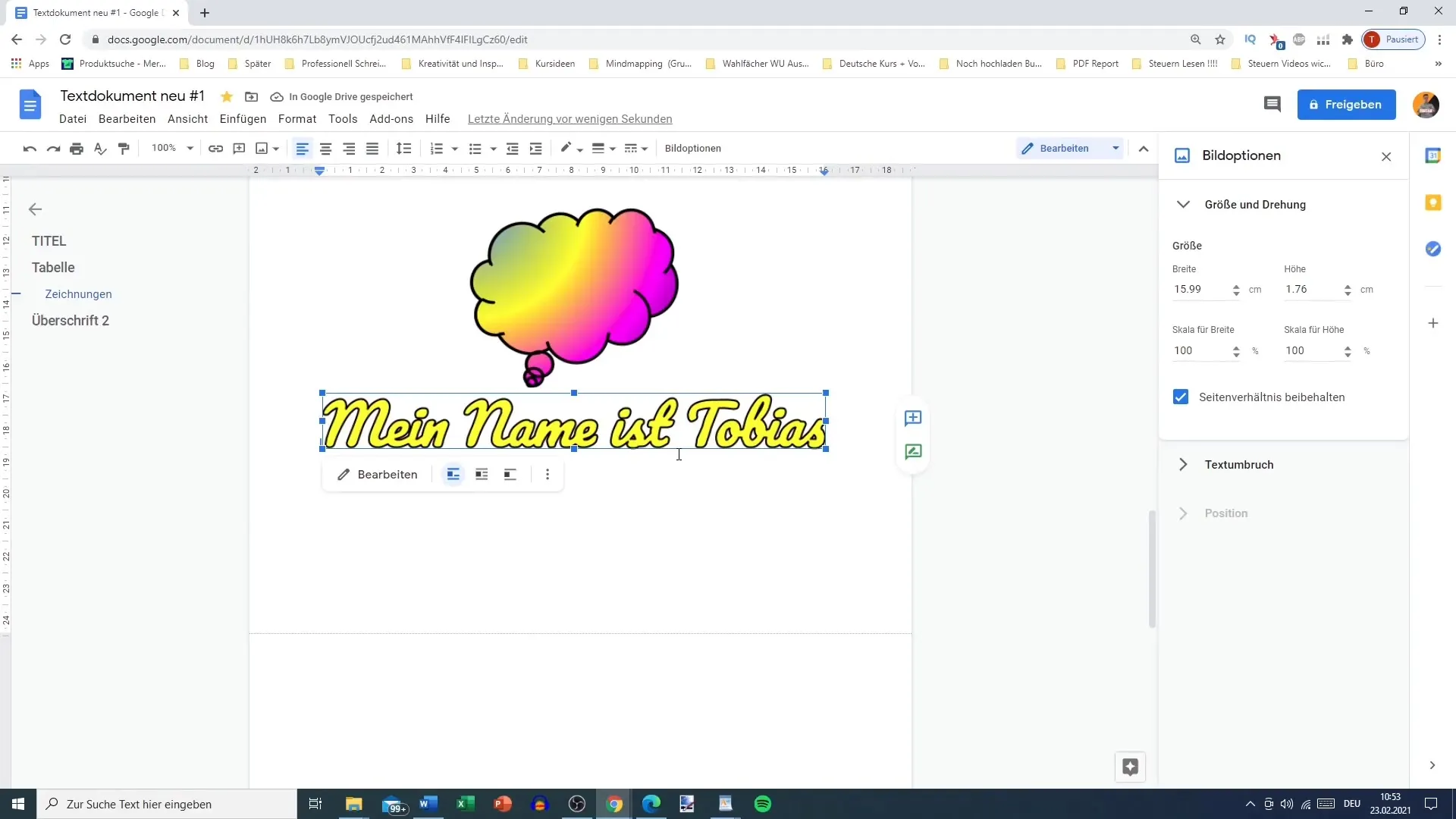Expand the Textumbruch section

[1238, 465]
